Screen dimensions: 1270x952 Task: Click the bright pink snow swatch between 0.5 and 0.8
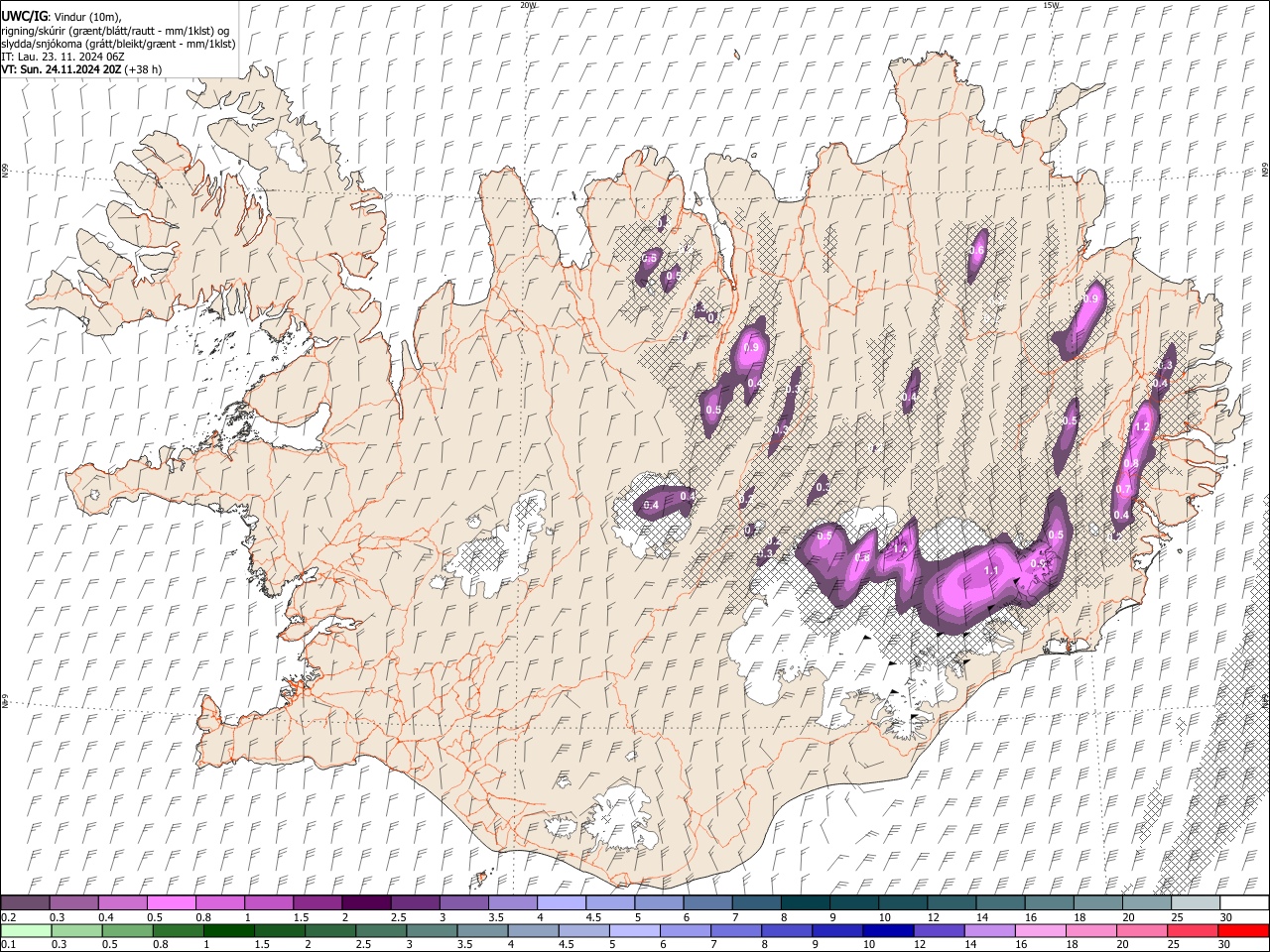point(172,903)
